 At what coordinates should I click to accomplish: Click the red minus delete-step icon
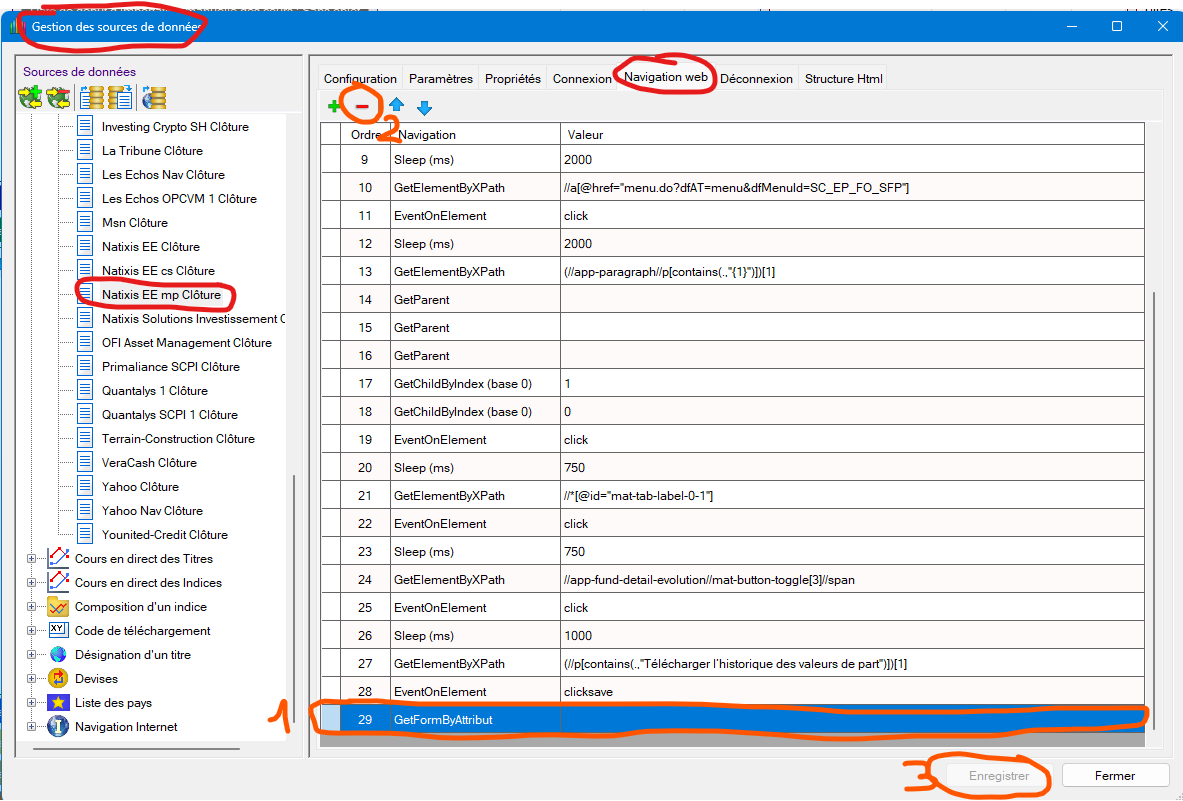[363, 106]
